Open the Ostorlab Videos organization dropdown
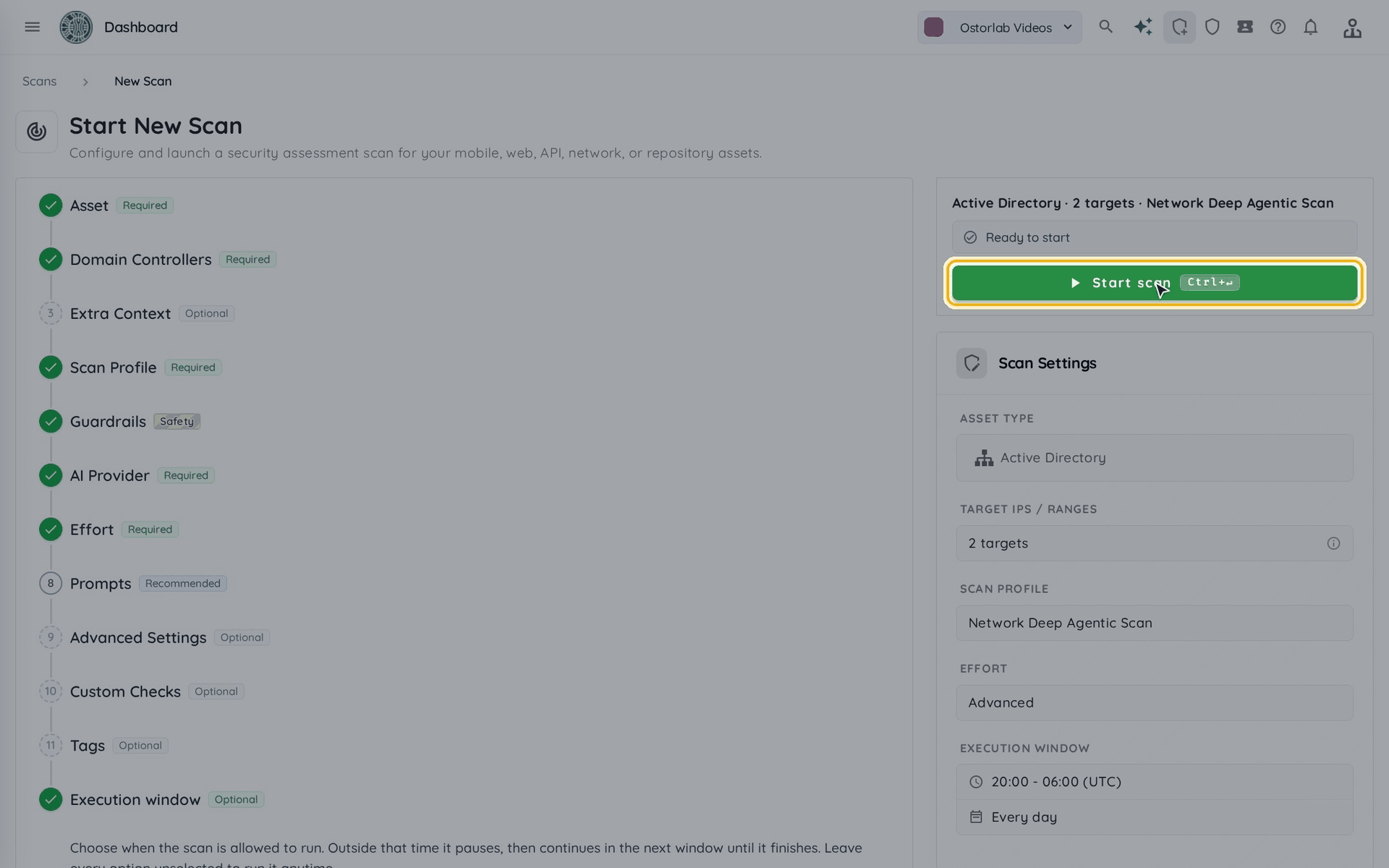The width and height of the screenshot is (1389, 868). pyautogui.click(x=1000, y=27)
